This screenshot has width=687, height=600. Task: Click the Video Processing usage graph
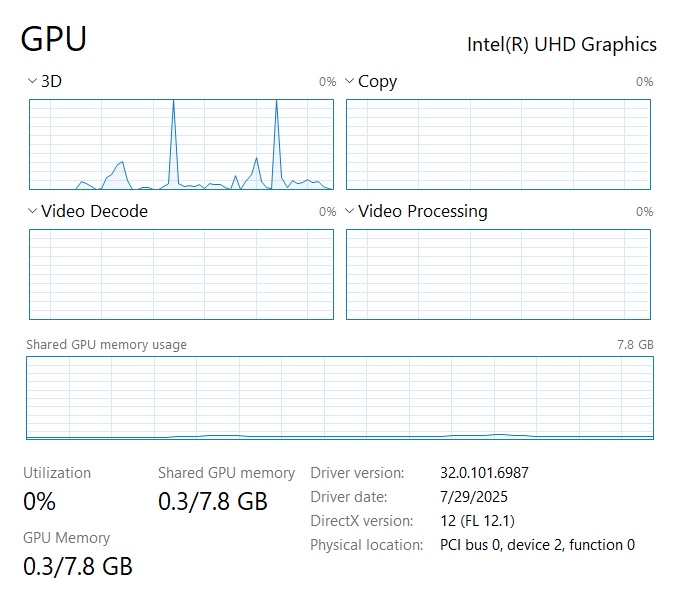[x=498, y=274]
